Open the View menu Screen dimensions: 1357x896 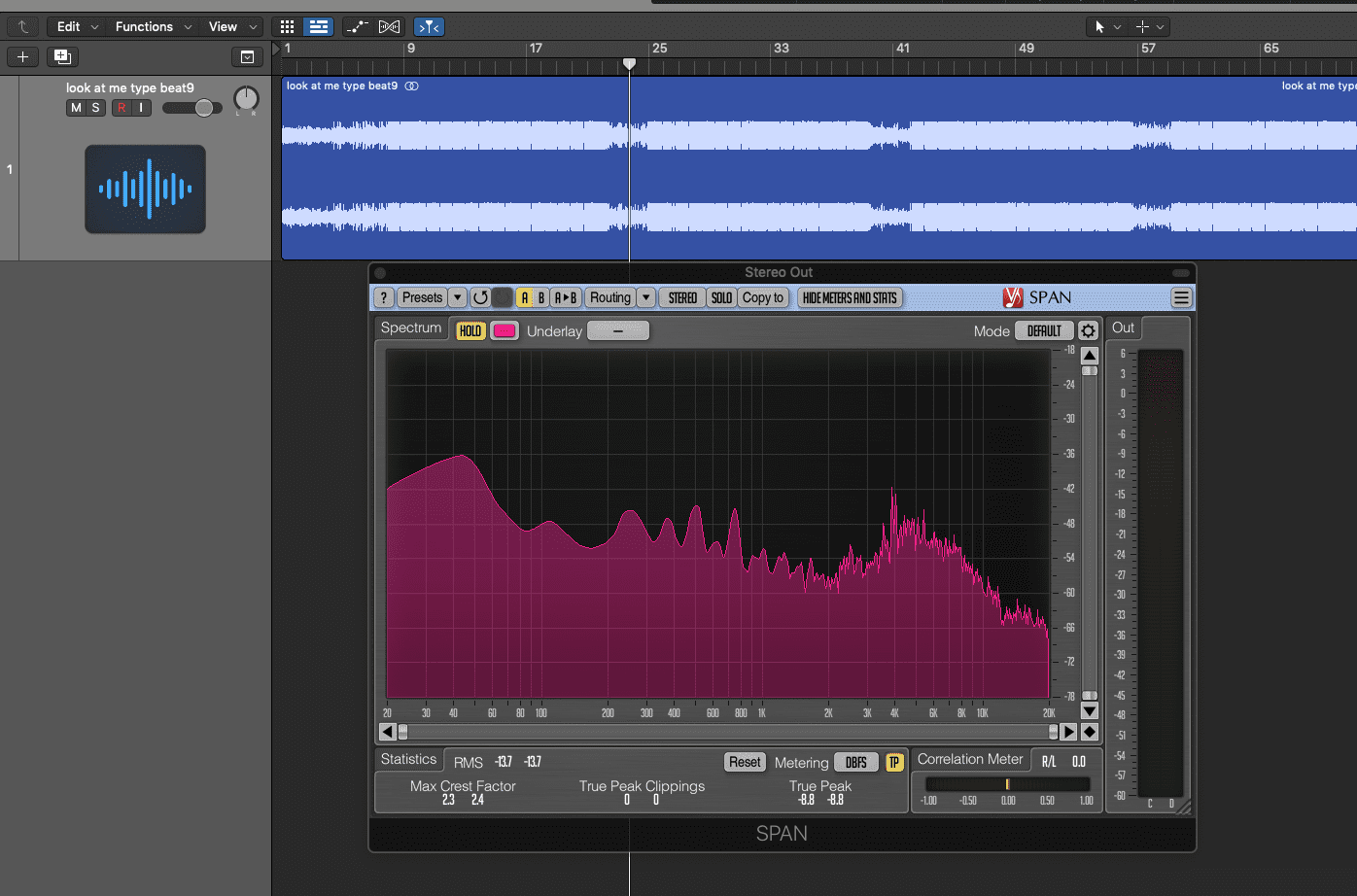(x=231, y=26)
